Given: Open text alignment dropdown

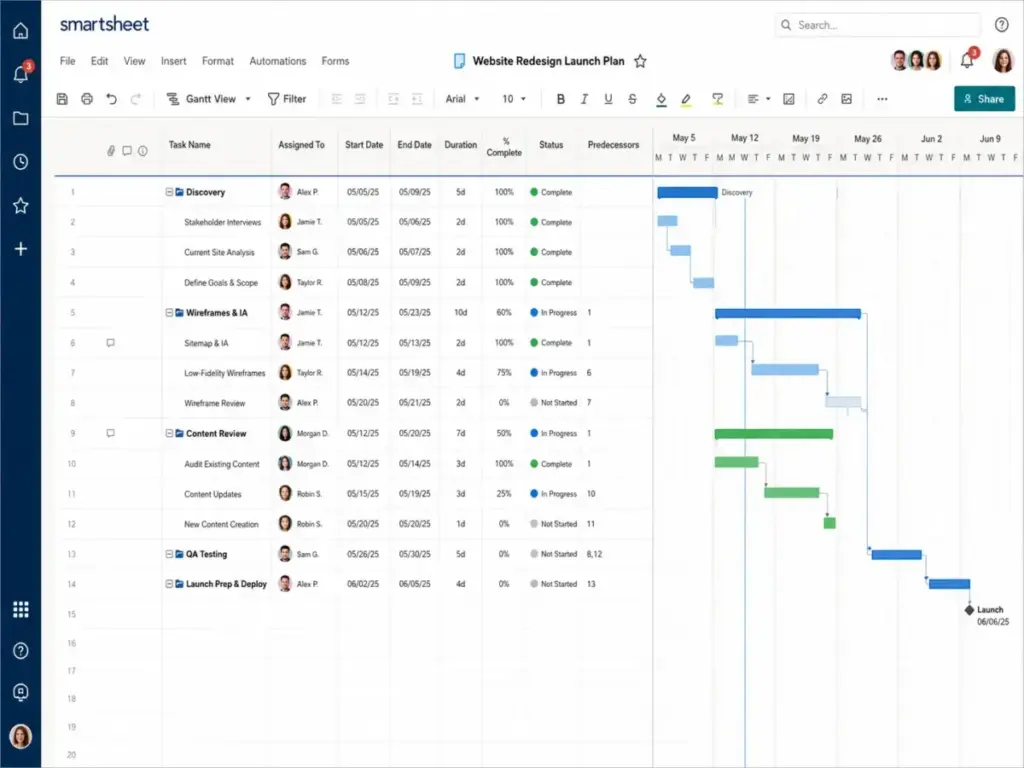Looking at the screenshot, I should click(x=758, y=99).
